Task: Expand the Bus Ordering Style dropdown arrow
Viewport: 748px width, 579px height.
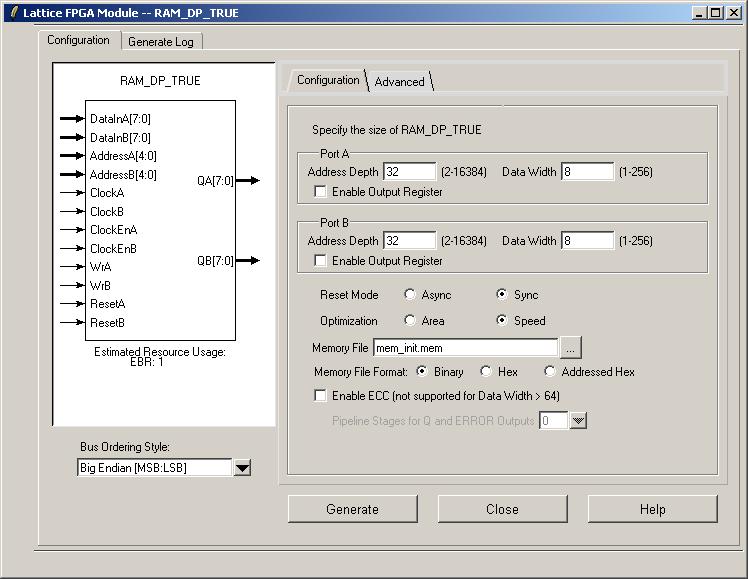Action: tap(242, 467)
